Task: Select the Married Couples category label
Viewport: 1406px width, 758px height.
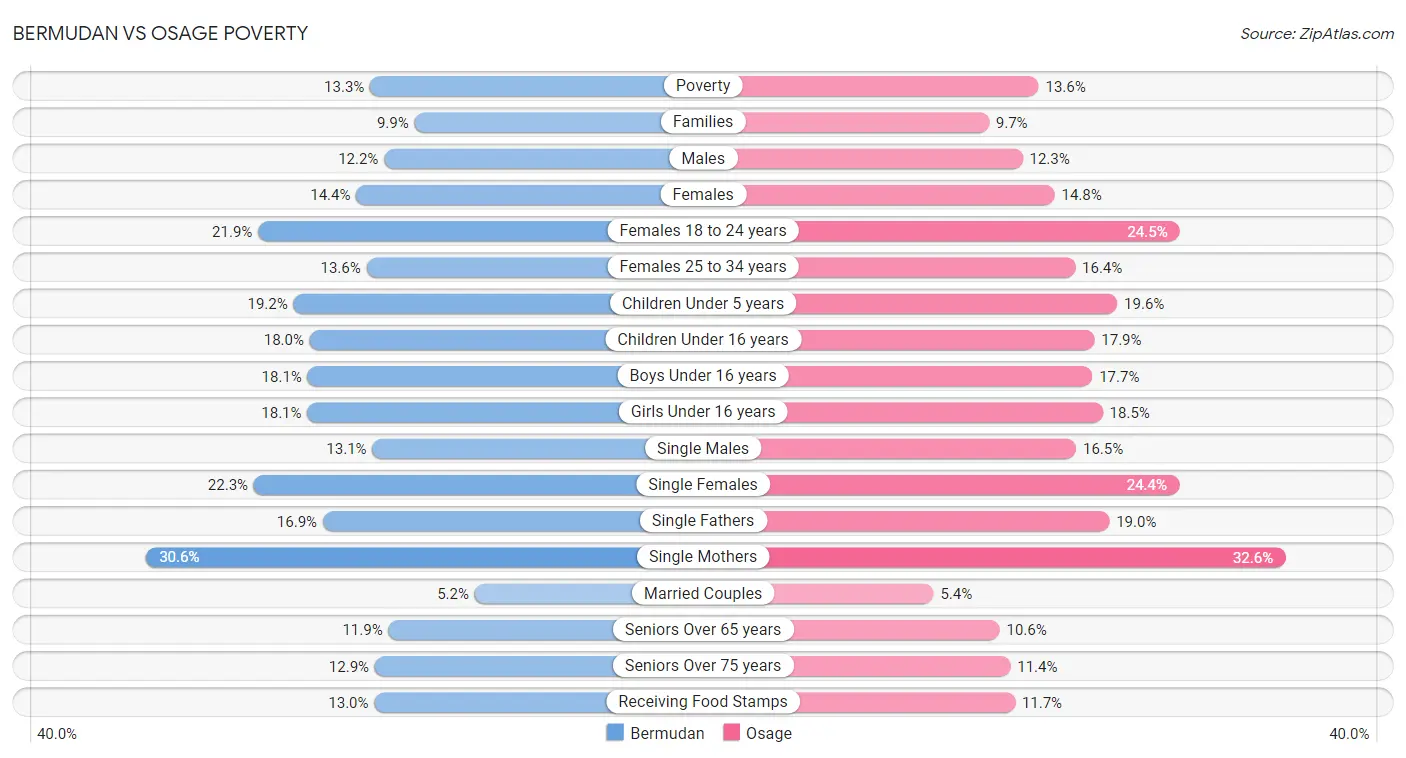Action: point(703,593)
